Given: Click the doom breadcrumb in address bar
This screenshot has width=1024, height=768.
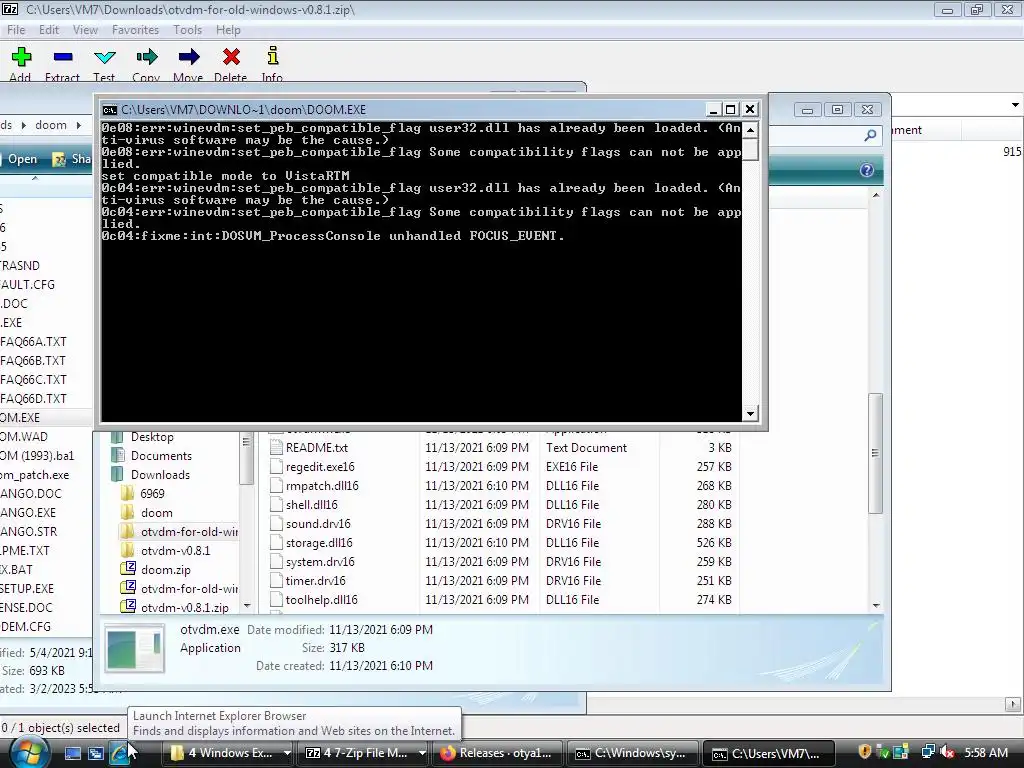Looking at the screenshot, I should (x=51, y=125).
